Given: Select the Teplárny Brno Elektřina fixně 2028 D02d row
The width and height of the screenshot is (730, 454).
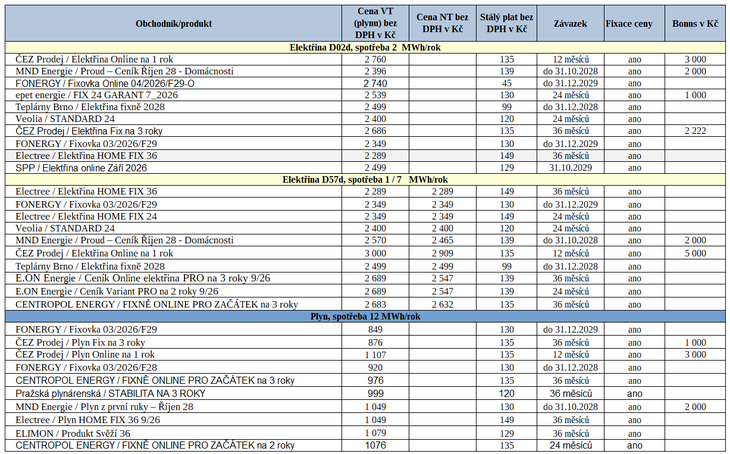Looking at the screenshot, I should tap(365, 107).
